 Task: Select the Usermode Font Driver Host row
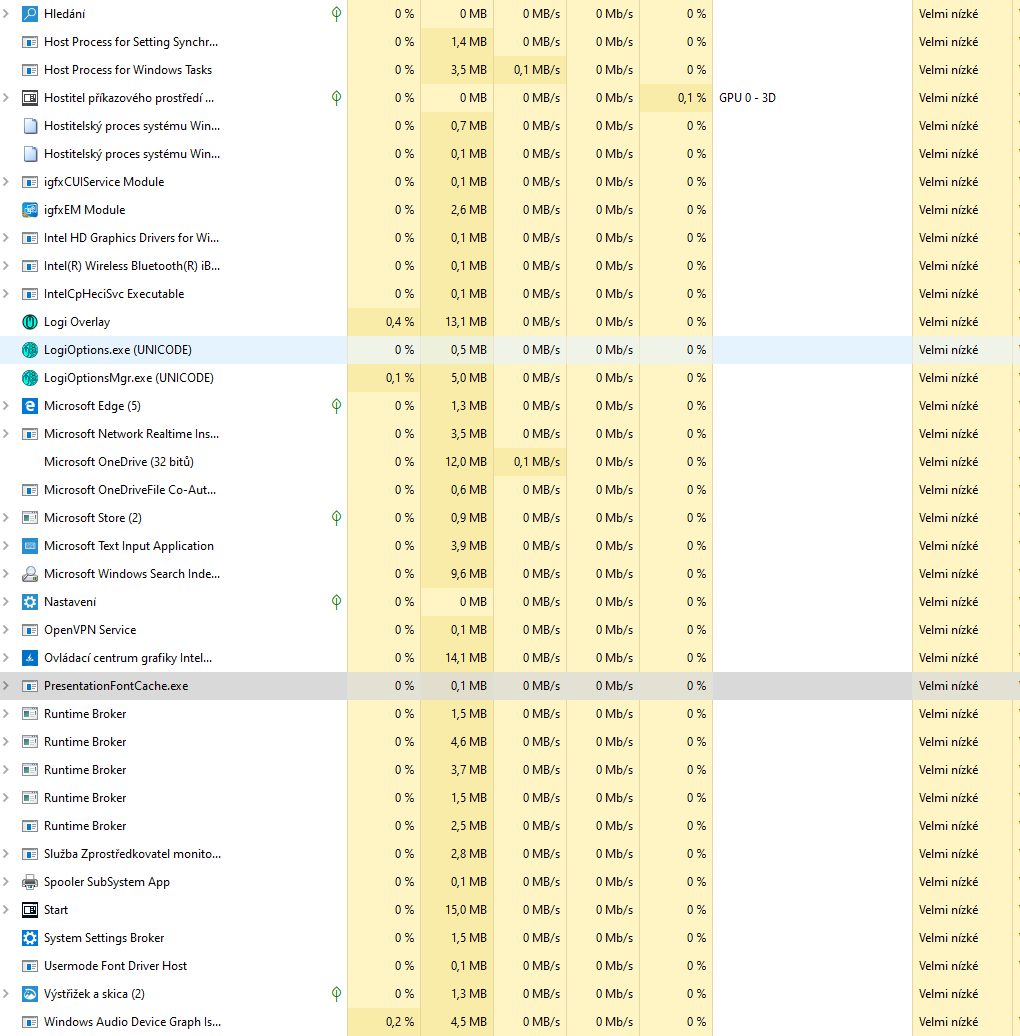[510, 966]
